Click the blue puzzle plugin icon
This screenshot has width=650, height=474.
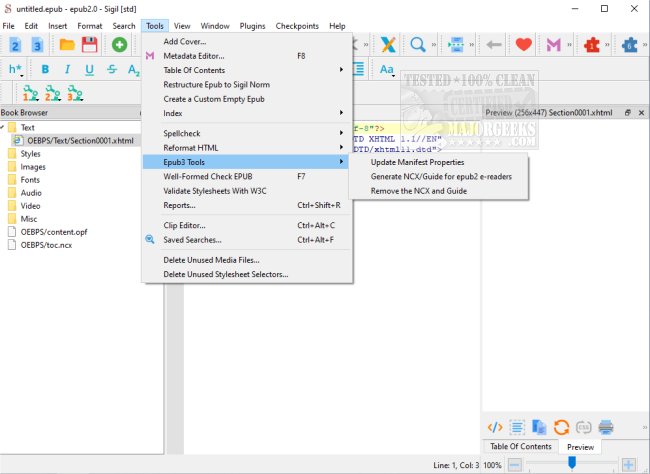(629, 44)
